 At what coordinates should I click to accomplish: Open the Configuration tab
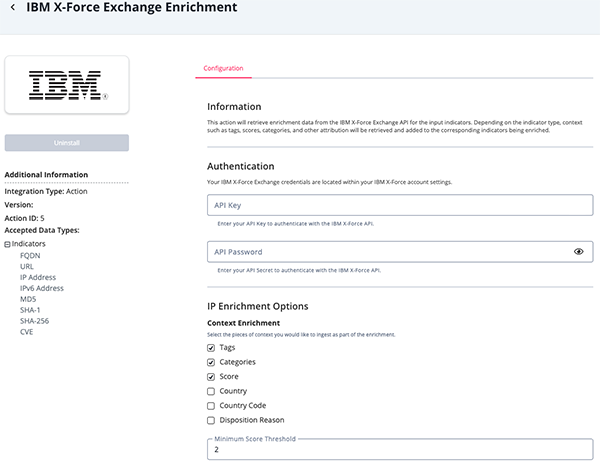click(223, 68)
